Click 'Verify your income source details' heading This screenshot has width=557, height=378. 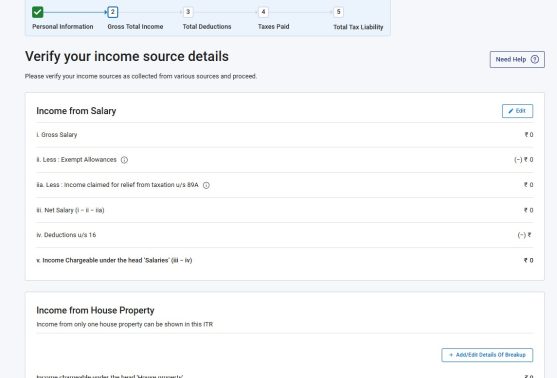(127, 56)
